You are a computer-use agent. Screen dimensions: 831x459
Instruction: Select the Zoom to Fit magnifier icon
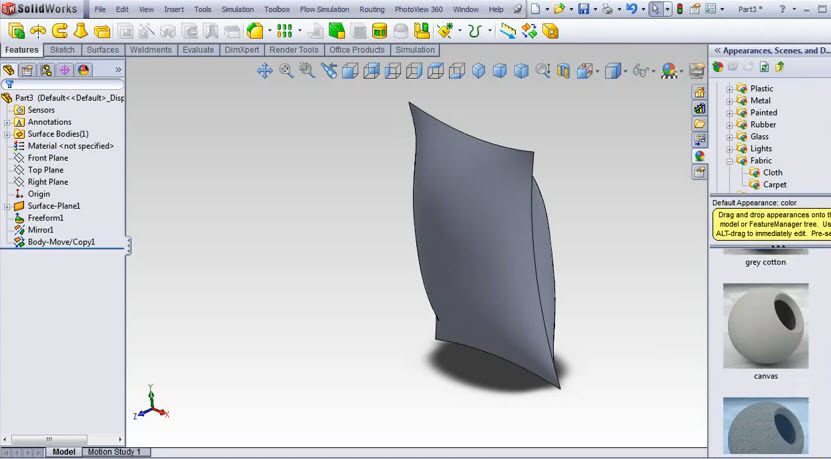[x=286, y=70]
